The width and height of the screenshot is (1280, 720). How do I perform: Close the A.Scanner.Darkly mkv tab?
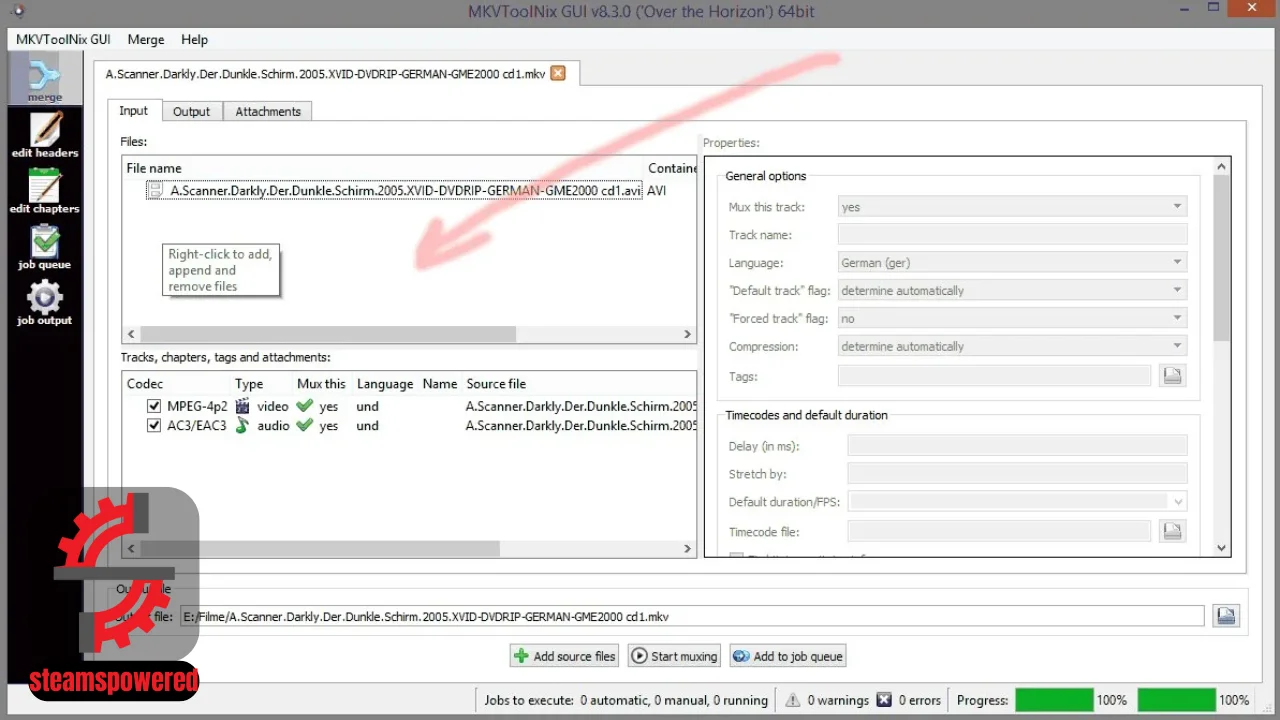point(558,73)
